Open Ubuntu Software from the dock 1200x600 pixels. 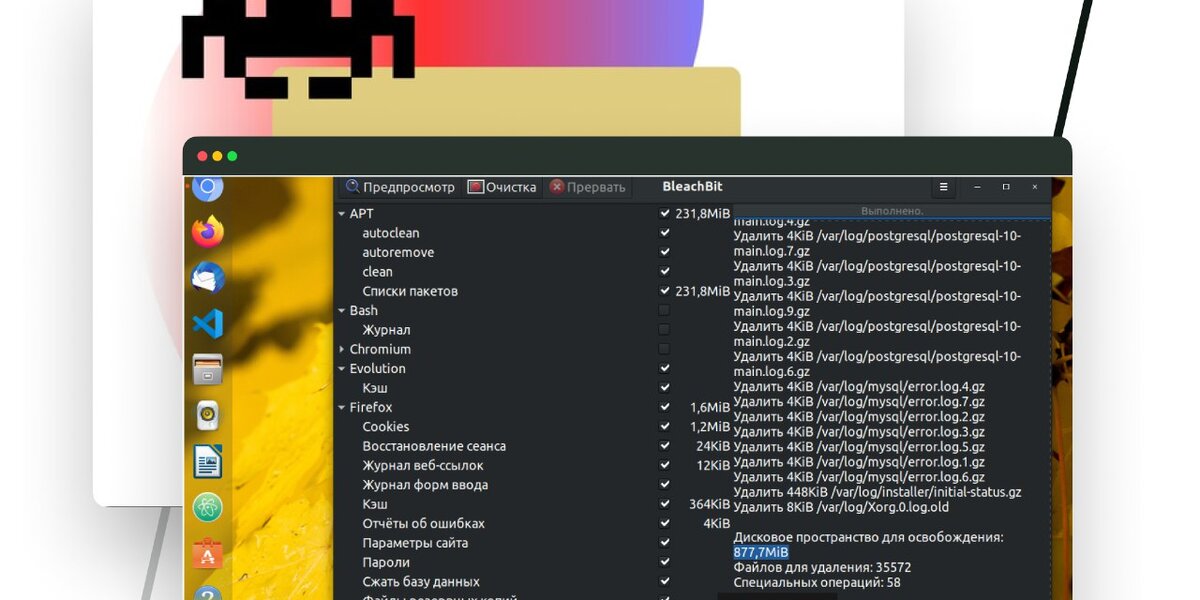208,553
